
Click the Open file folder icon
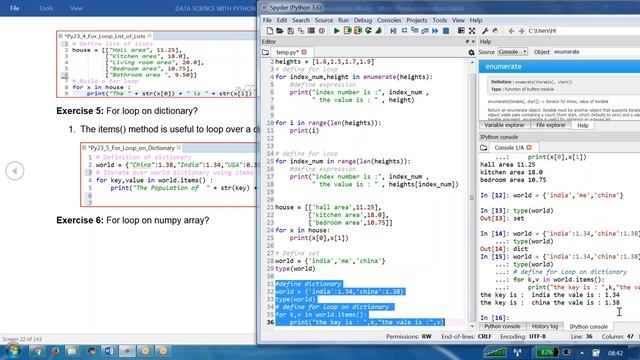(x=280, y=31)
